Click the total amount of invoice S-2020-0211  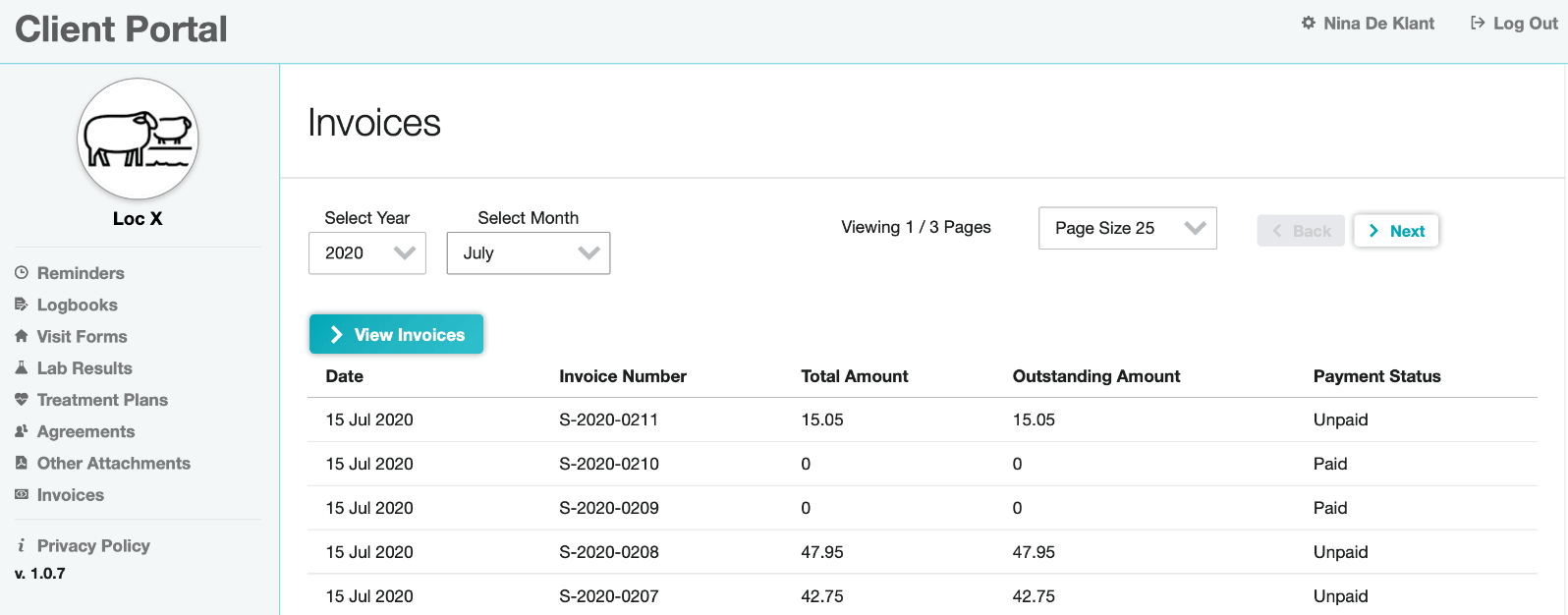822,419
